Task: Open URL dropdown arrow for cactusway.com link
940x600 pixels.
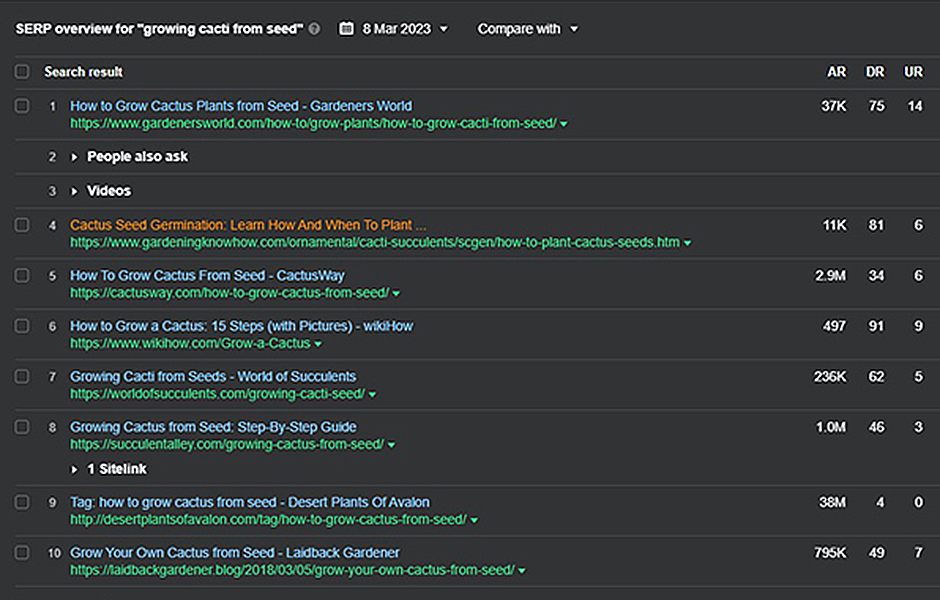Action: pos(396,294)
